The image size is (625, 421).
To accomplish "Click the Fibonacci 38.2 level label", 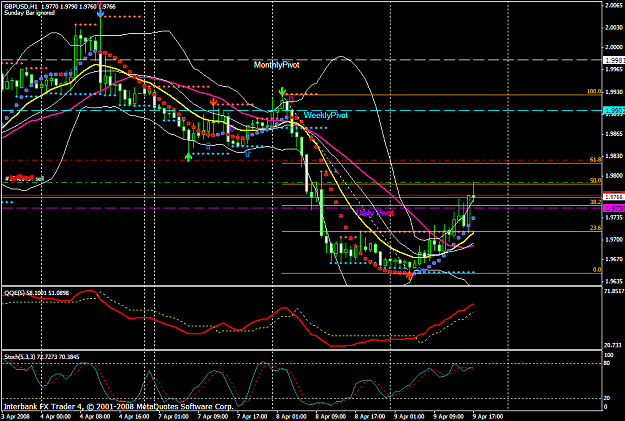I will click(x=595, y=202).
